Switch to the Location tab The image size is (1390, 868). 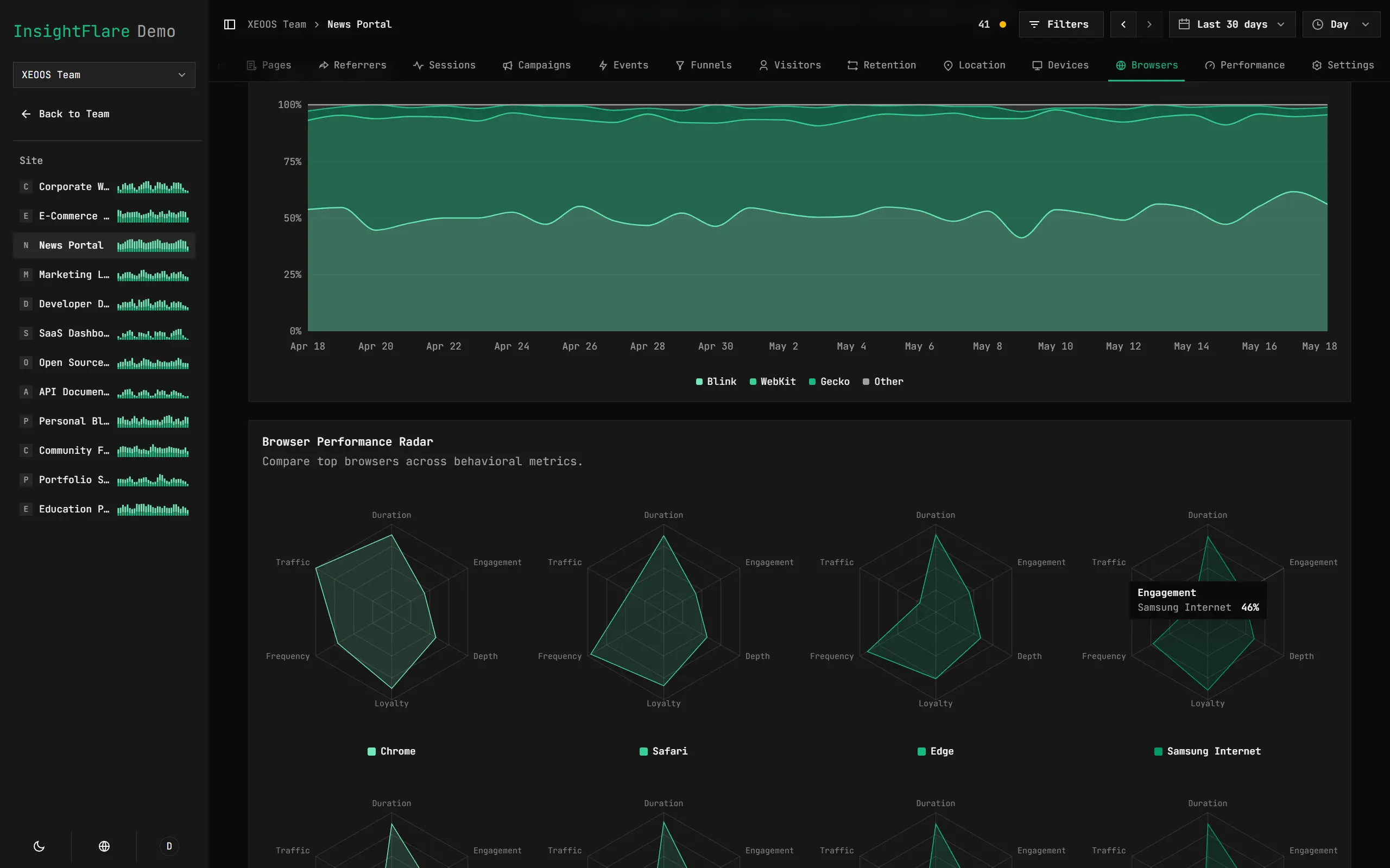coord(974,66)
